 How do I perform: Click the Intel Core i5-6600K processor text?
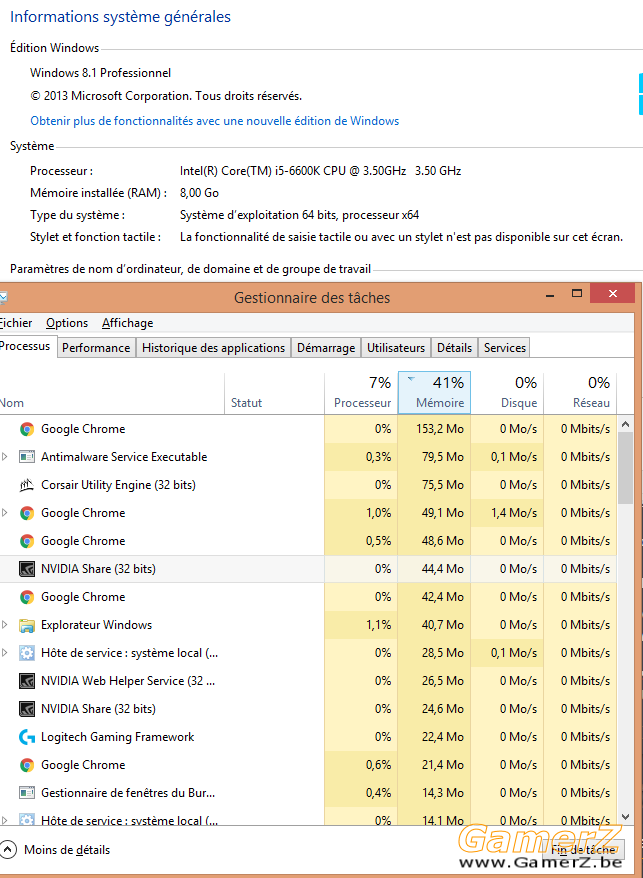click(320, 171)
